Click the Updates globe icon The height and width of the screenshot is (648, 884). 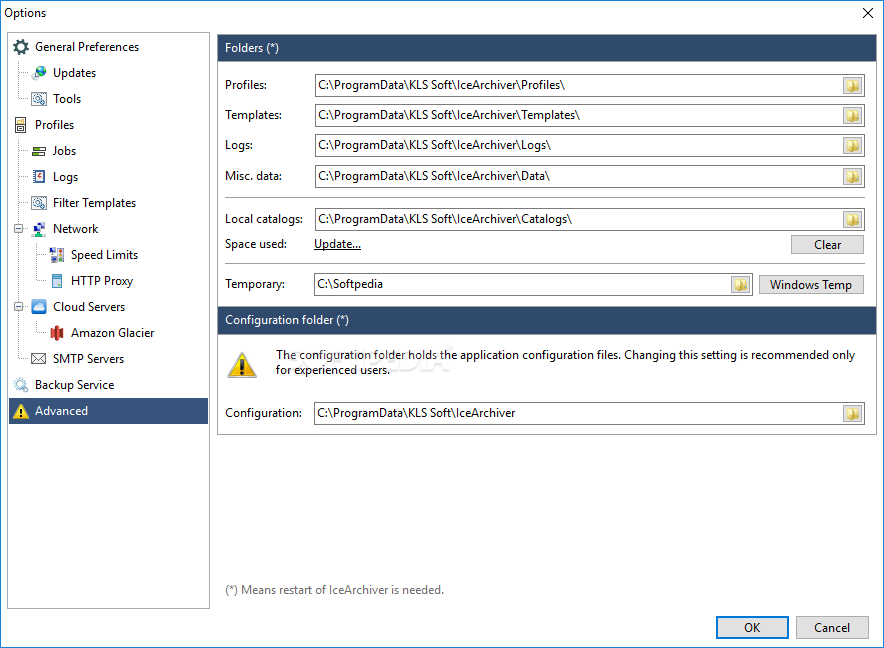[x=39, y=73]
